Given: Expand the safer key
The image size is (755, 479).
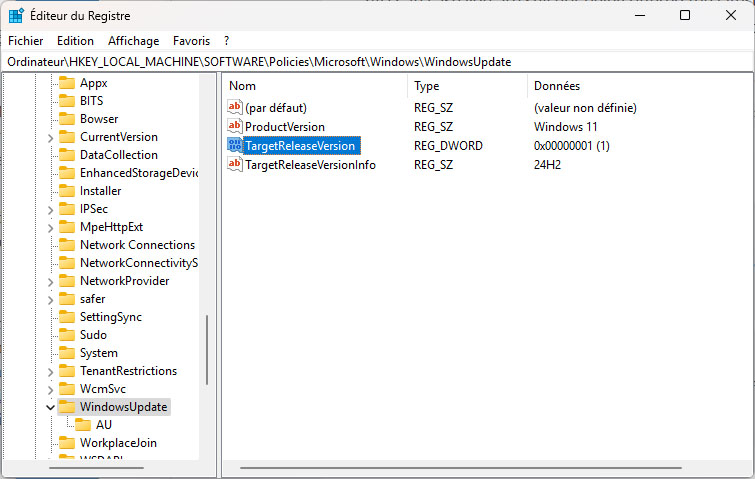Looking at the screenshot, I should point(50,300).
